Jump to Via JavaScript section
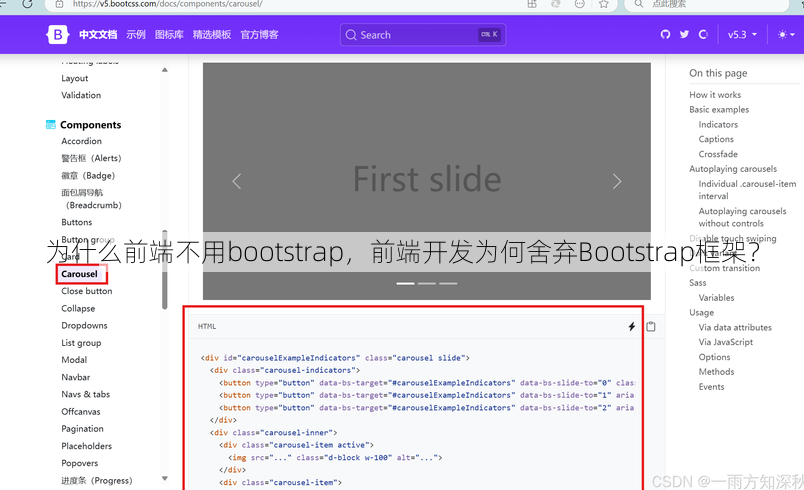The image size is (804, 490). tap(726, 342)
